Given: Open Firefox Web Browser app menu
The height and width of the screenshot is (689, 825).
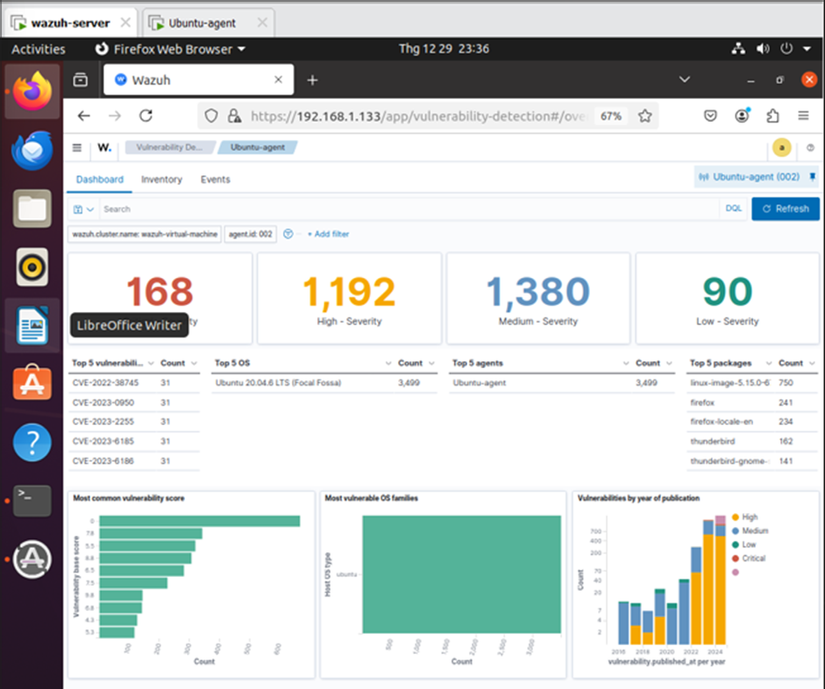Looking at the screenshot, I should click(x=170, y=49).
